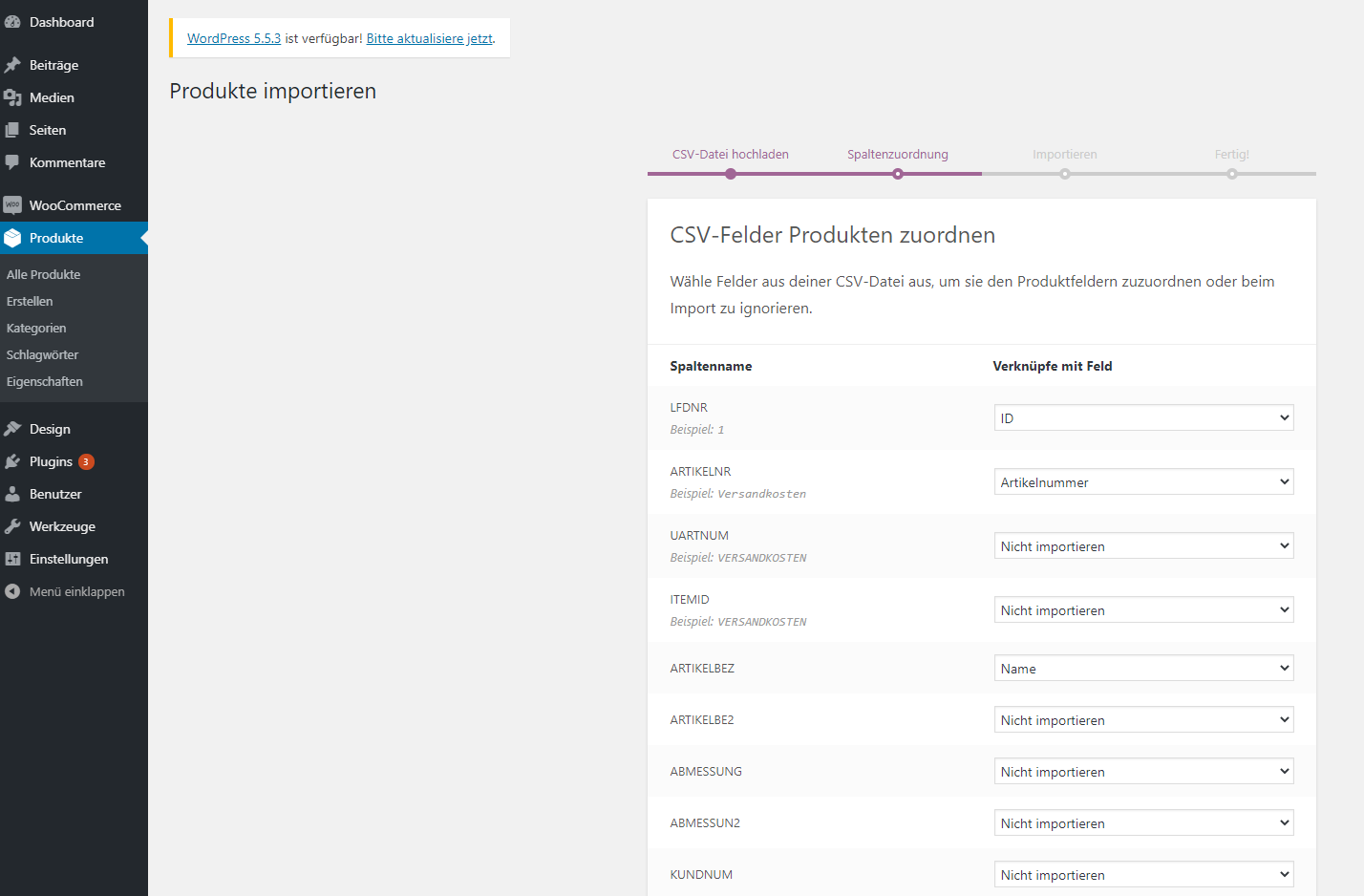Open the ABMESSUN2 field mapping dropdown

click(1143, 822)
